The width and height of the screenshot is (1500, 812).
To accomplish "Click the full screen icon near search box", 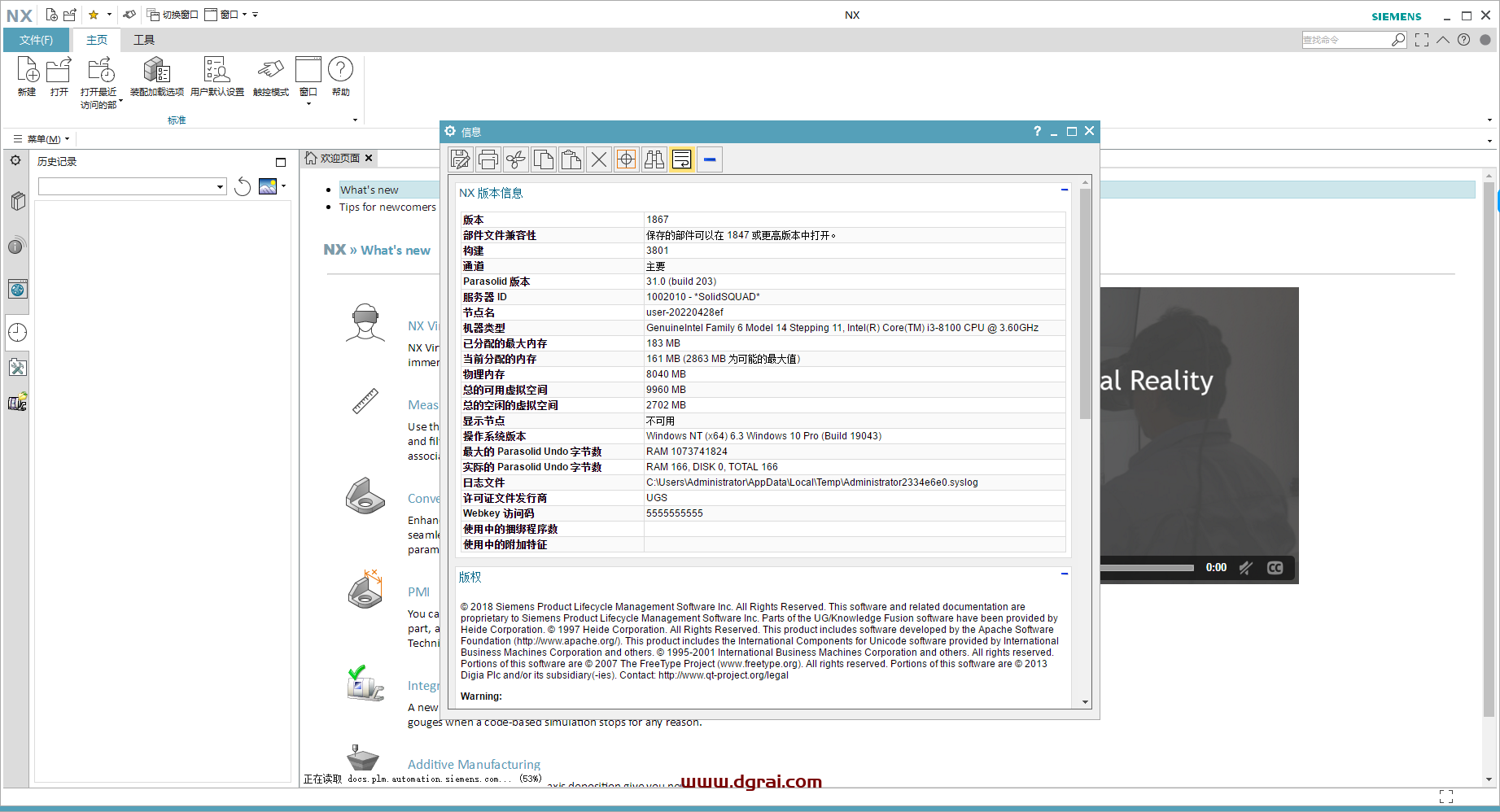I will (1422, 40).
